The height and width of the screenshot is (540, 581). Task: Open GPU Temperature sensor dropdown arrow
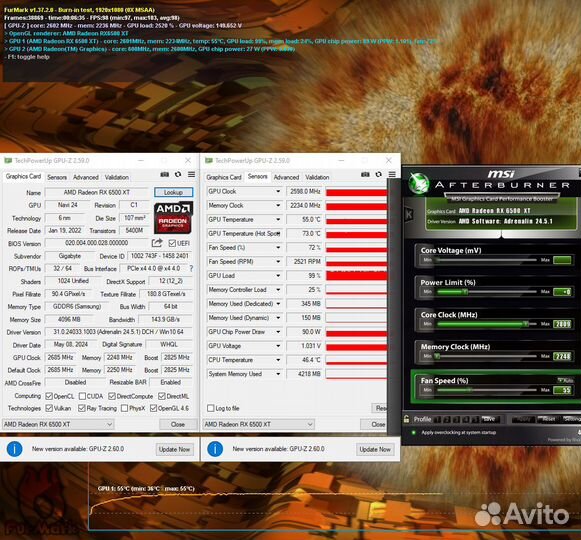click(278, 219)
